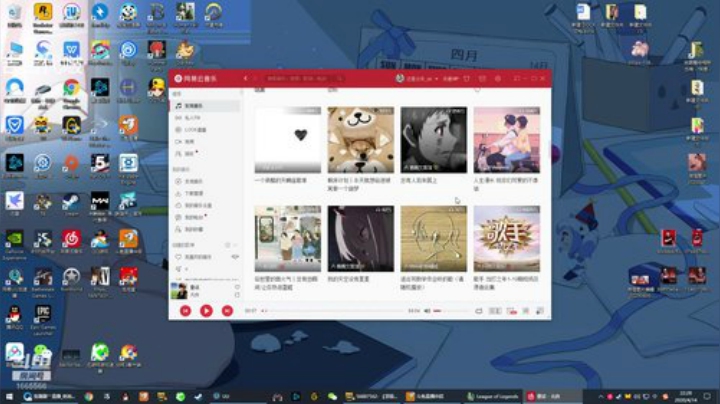Open the playlist queue icon in player bar

point(540,311)
